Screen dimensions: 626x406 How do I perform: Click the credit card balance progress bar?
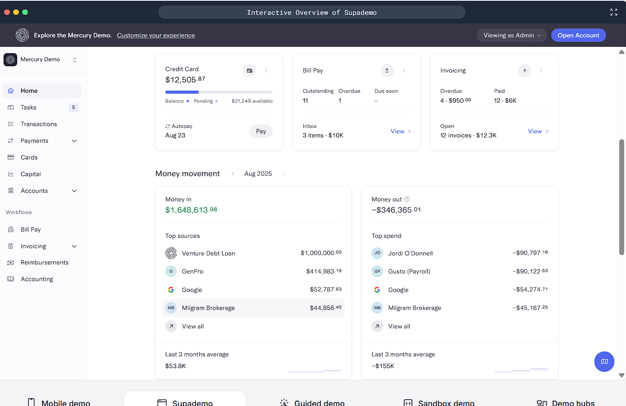[219, 92]
